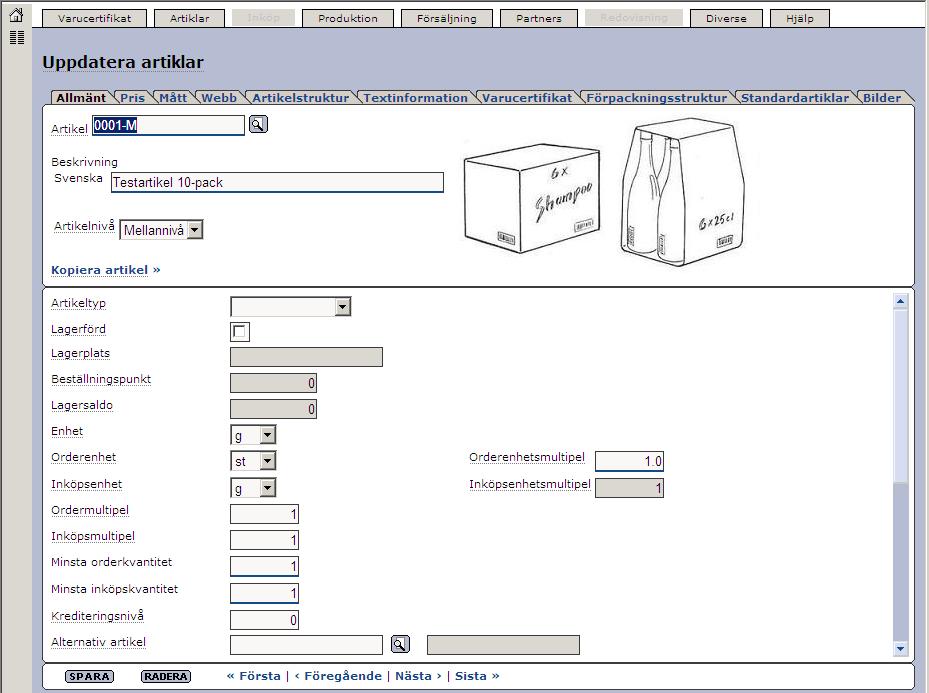Open the Inköpsenhet dropdown
Viewport: 929px width, 693px height.
point(253,488)
